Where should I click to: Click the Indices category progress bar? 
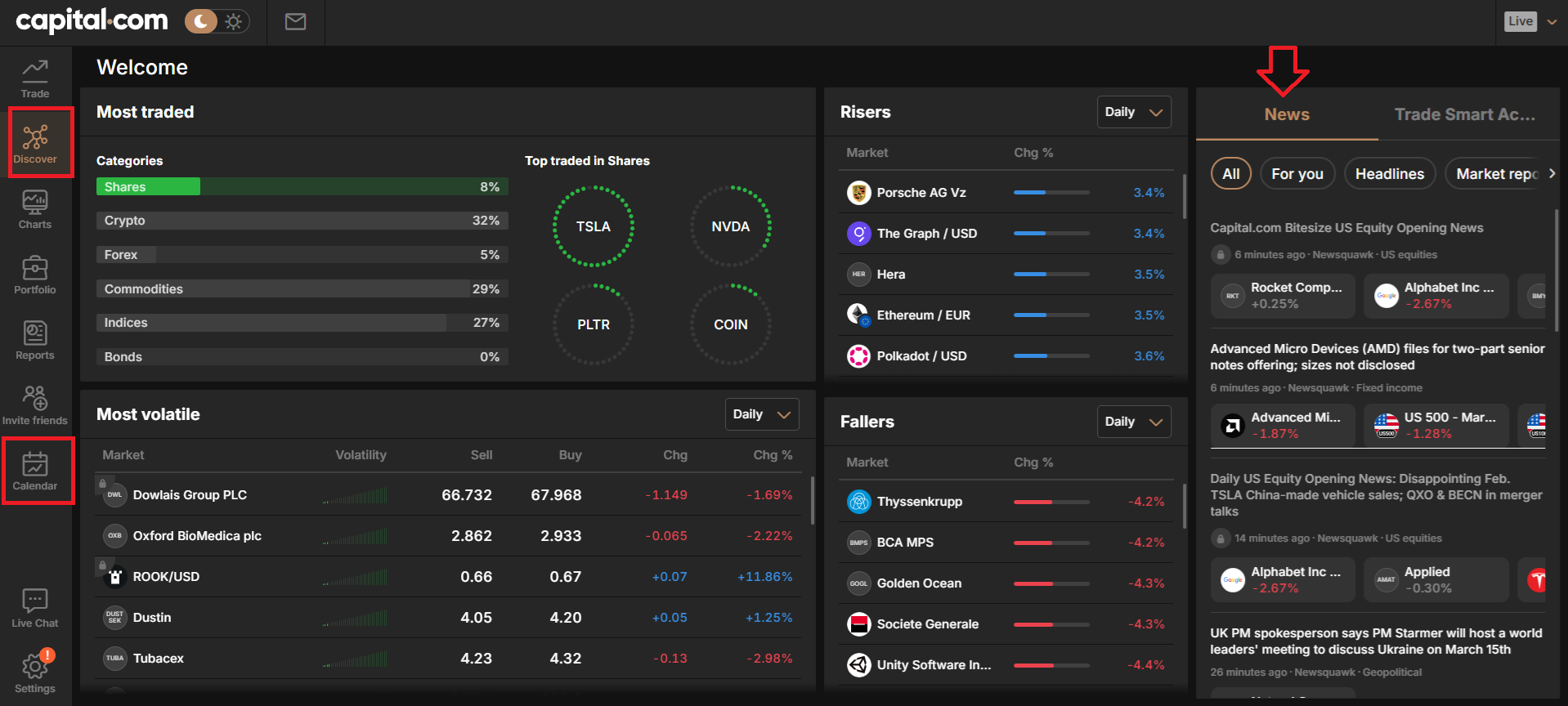click(302, 323)
